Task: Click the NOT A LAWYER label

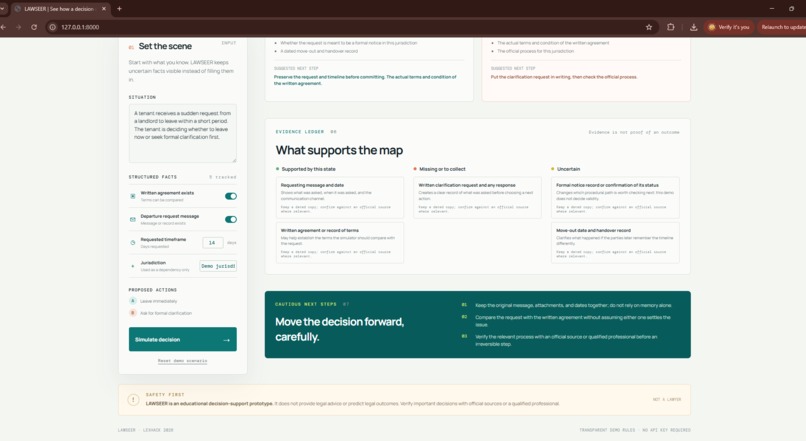Action: pyautogui.click(x=667, y=399)
